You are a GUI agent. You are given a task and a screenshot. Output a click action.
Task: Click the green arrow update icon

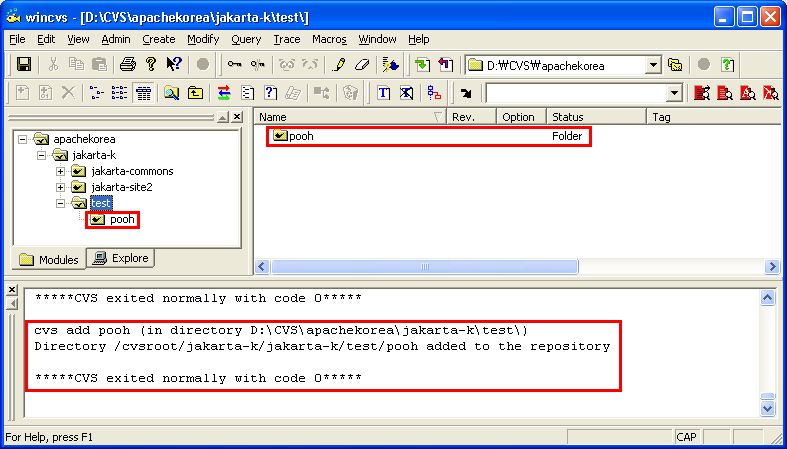(x=422, y=65)
